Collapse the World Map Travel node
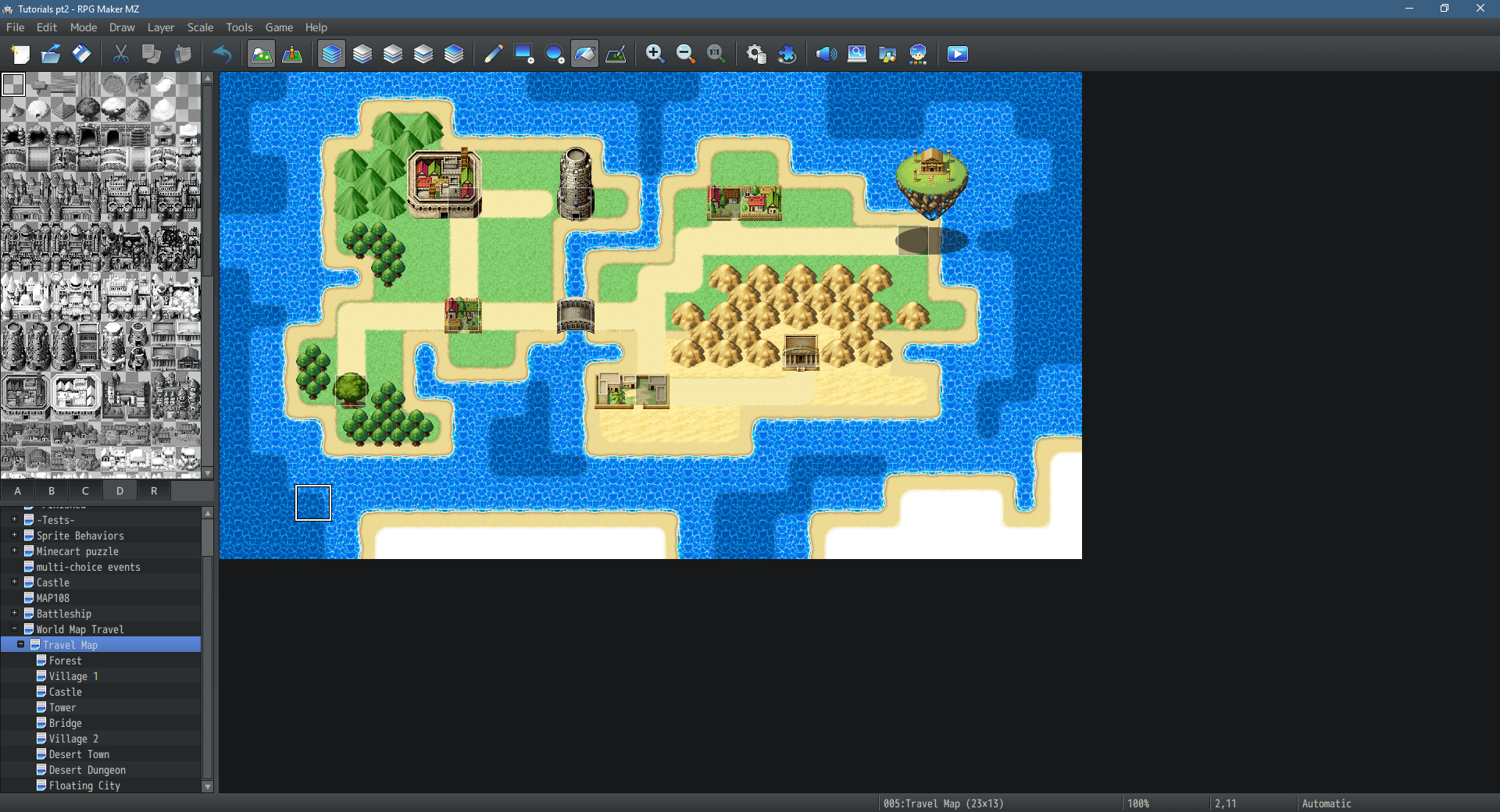 13,629
